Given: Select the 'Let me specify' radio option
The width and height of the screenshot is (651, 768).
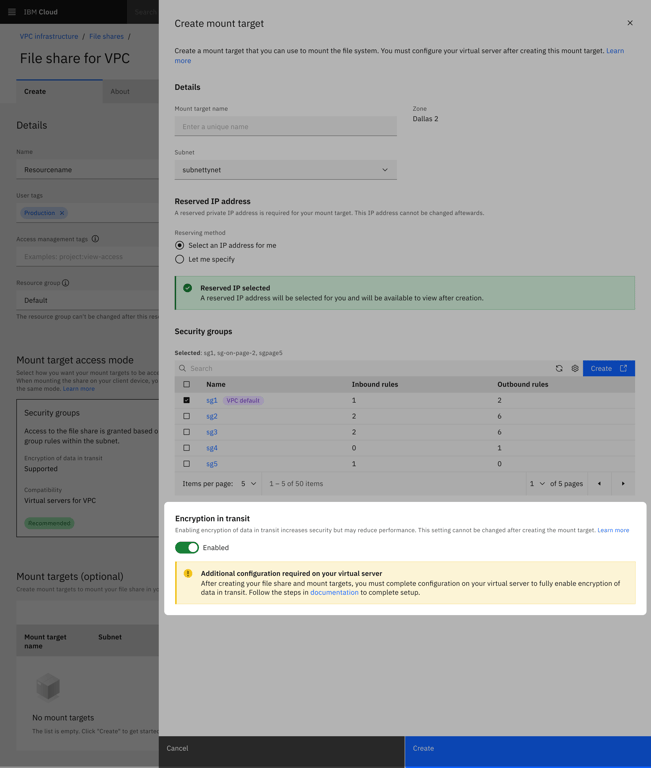Looking at the screenshot, I should point(180,260).
